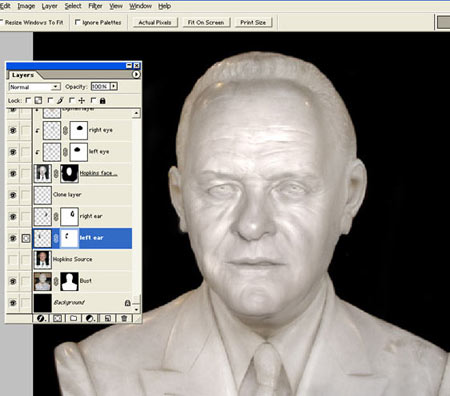Click the Background layer black thumbnail
Viewport: 450px width, 396px height.
(43, 303)
